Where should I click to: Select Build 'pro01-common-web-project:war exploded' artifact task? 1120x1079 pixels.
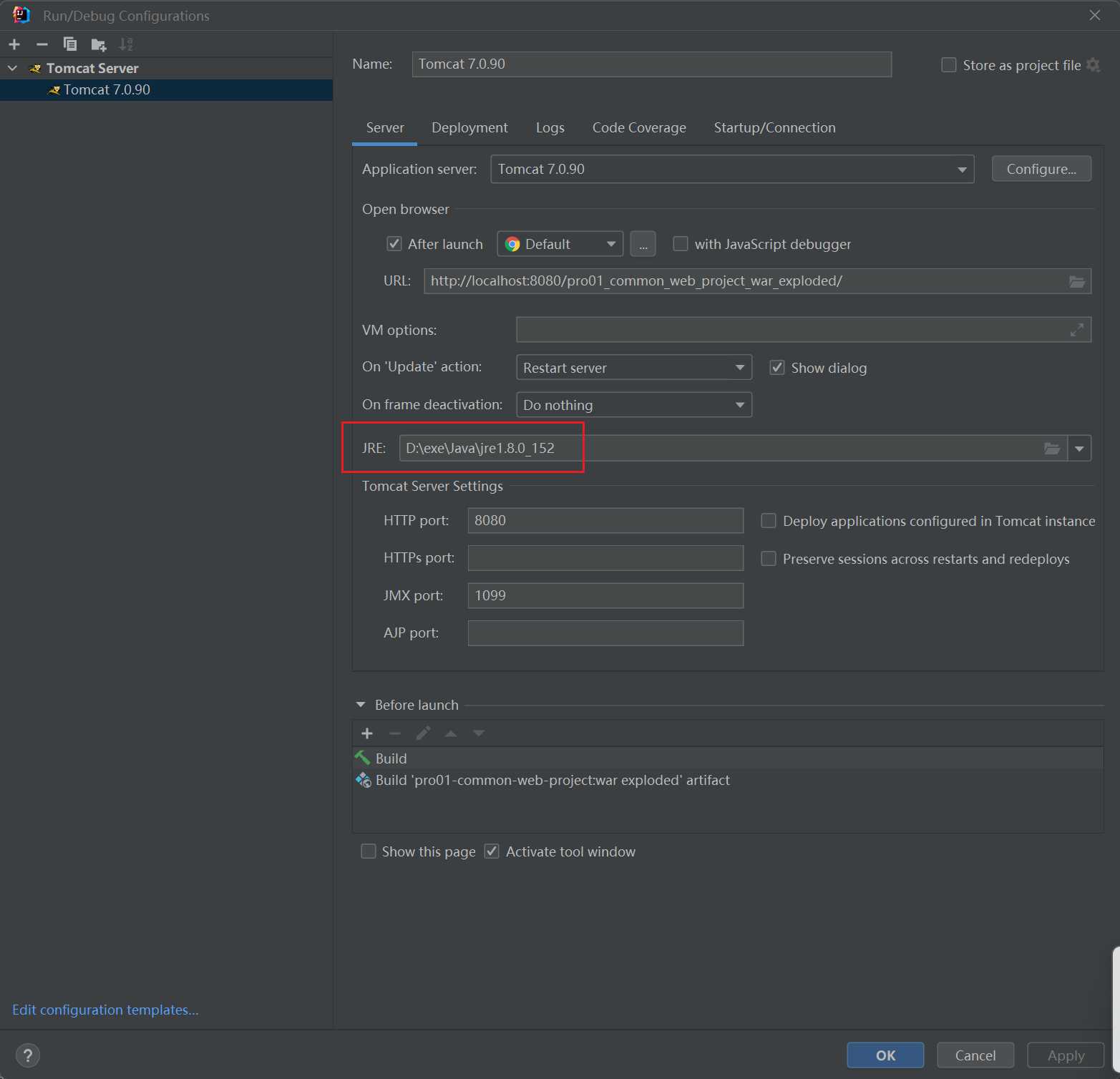coord(727,781)
